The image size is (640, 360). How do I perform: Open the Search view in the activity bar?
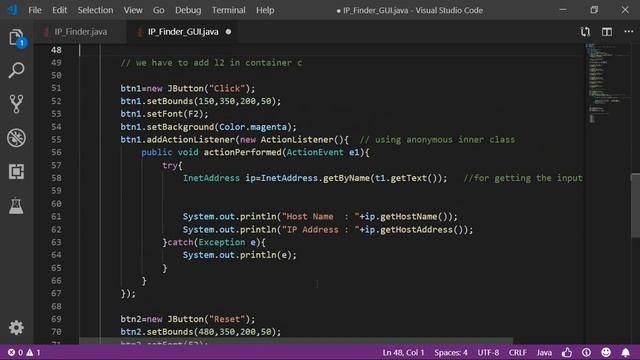(16, 70)
